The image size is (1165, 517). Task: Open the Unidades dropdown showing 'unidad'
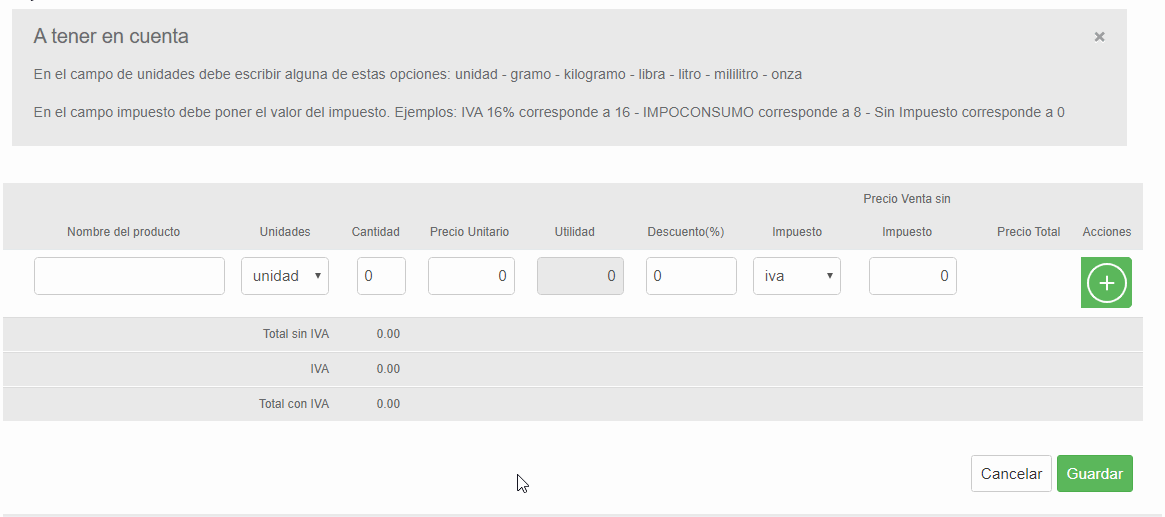(x=285, y=276)
